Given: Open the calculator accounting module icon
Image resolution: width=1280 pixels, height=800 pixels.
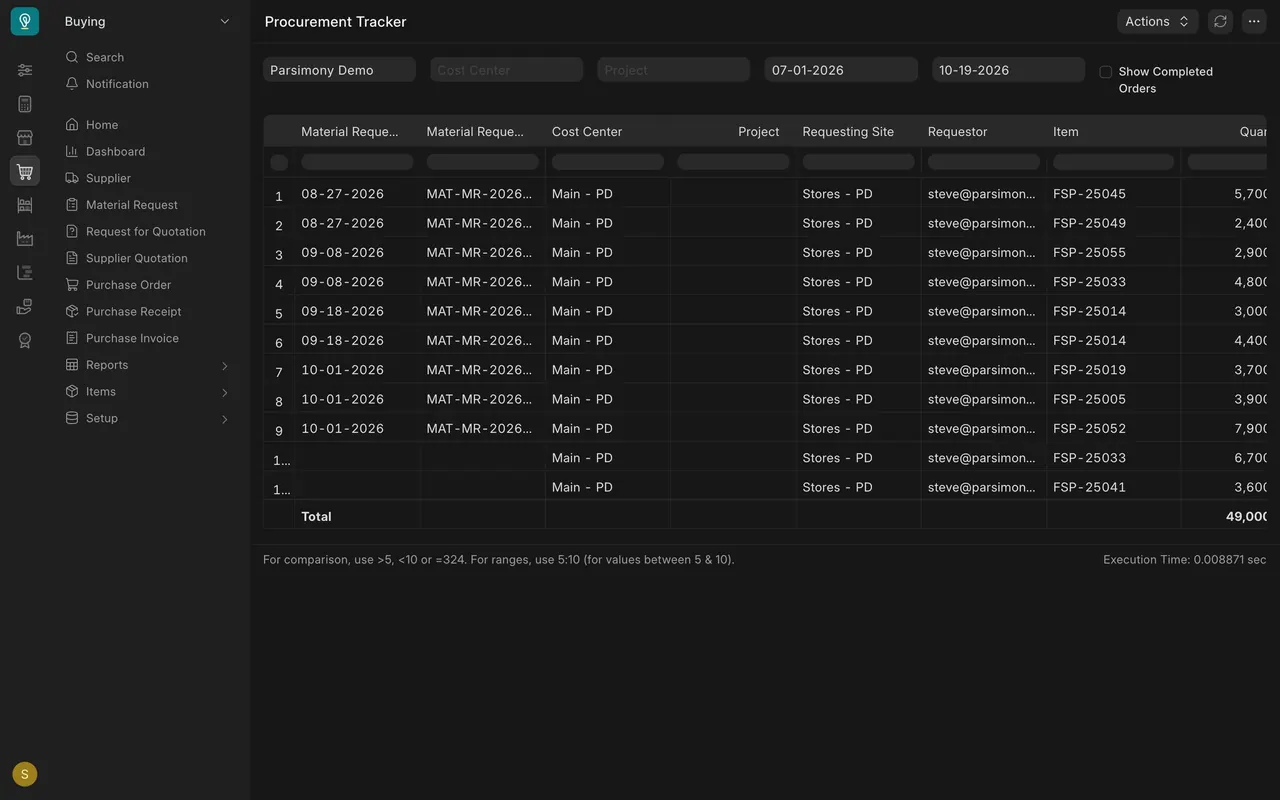Looking at the screenshot, I should 25,104.
